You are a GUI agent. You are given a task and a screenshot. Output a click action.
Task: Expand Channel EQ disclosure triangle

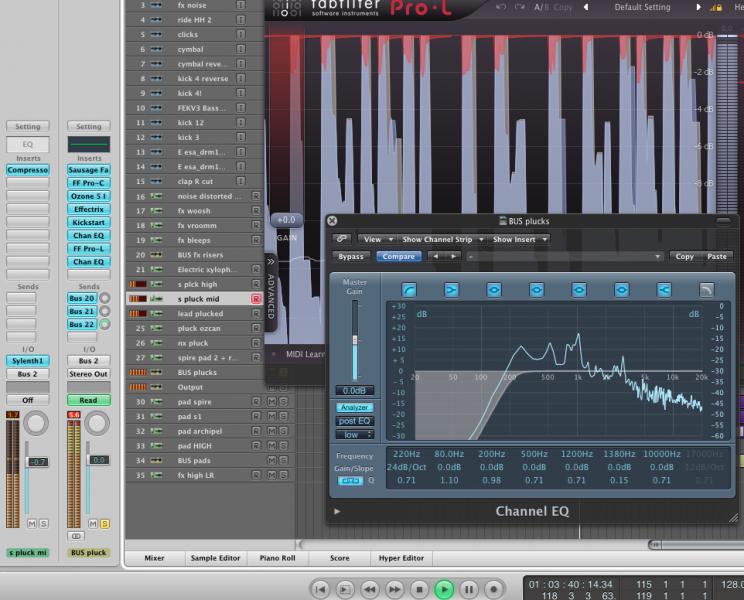coord(337,511)
